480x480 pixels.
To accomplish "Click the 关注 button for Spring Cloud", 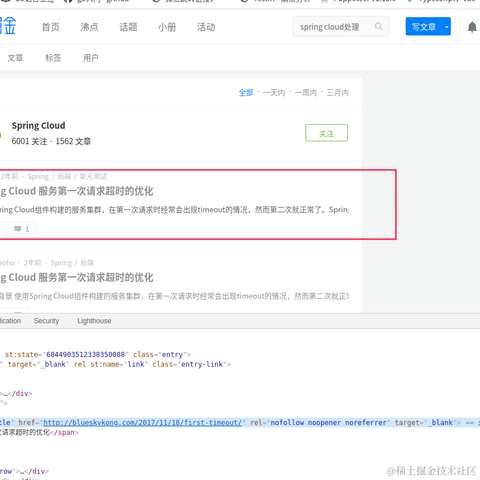I will 326,133.
